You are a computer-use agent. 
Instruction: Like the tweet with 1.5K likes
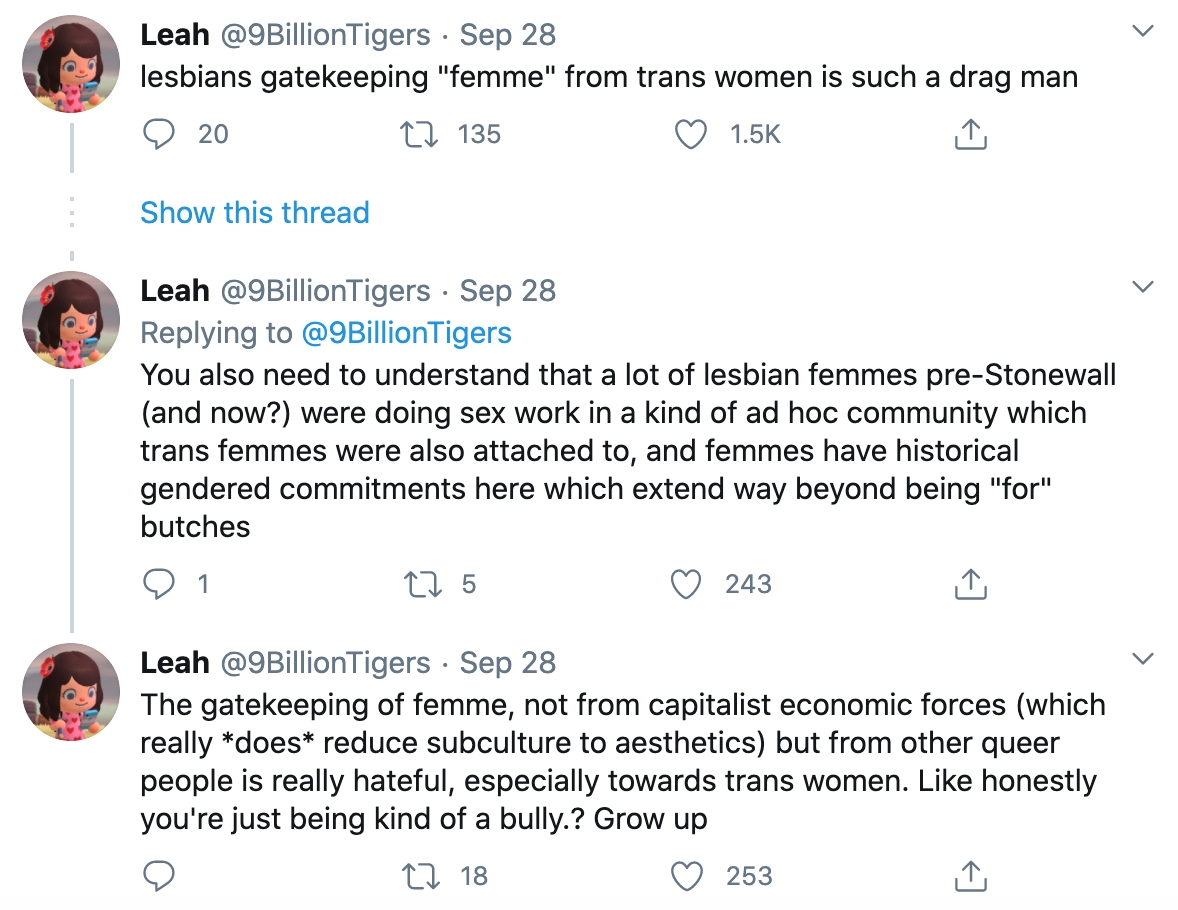(690, 134)
